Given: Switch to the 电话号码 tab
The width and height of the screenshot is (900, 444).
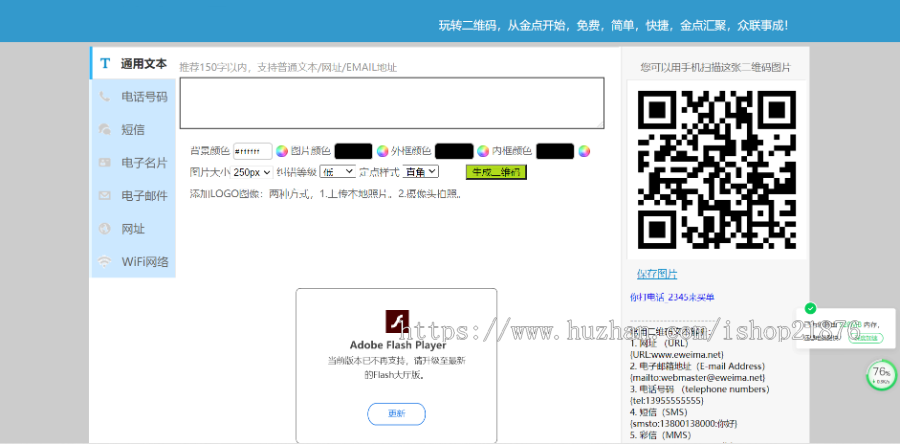Looking at the screenshot, I should (x=133, y=96).
